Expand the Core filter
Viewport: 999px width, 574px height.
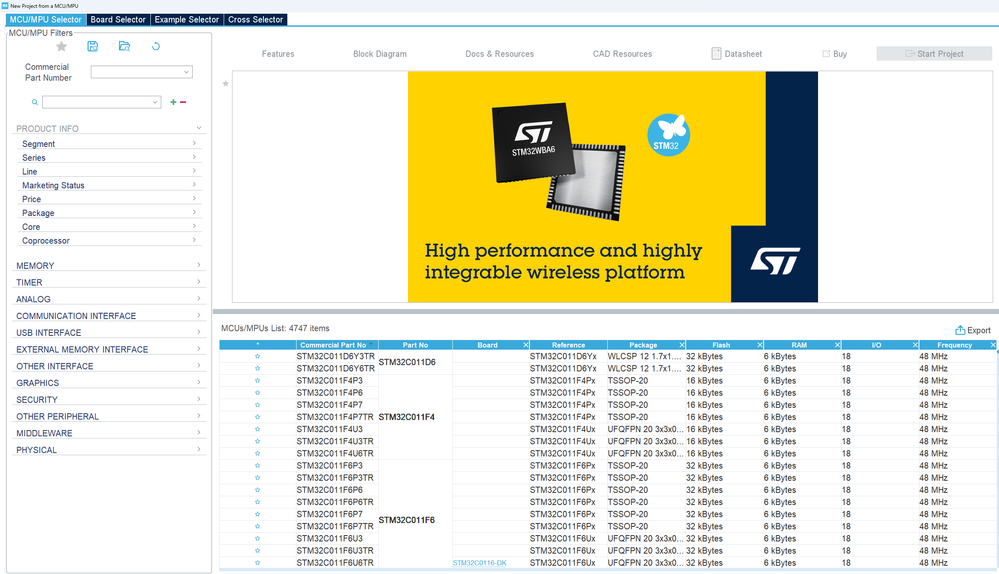tap(194, 226)
